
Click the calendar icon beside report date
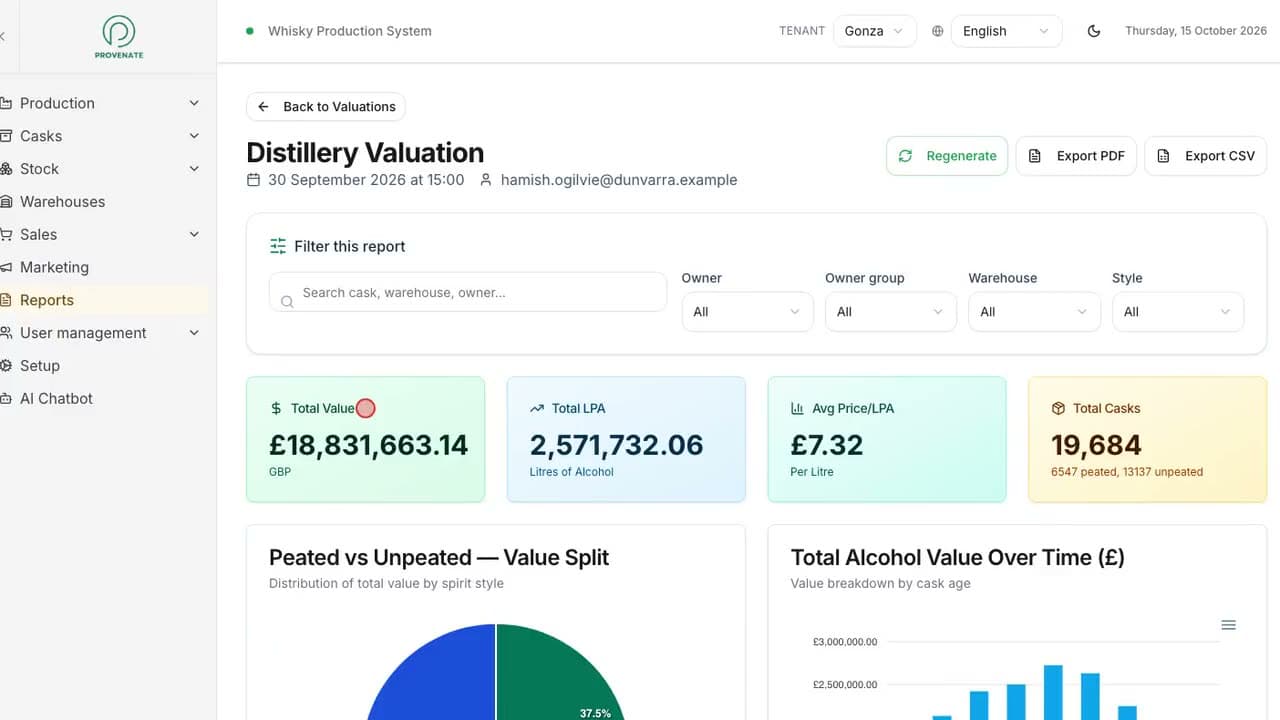point(254,180)
